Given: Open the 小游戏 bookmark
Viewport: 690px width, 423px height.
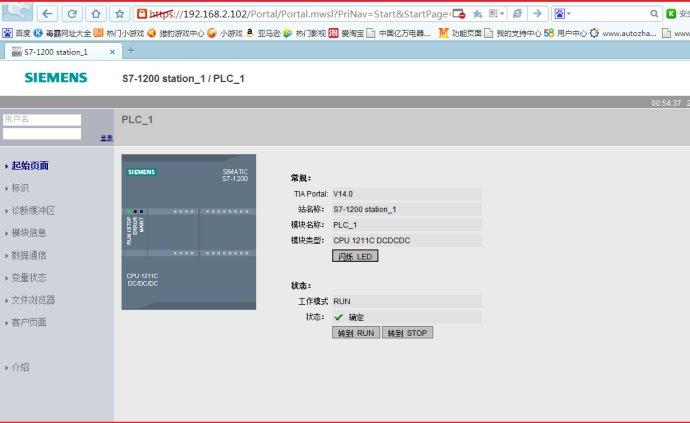Looking at the screenshot, I should [x=224, y=33].
